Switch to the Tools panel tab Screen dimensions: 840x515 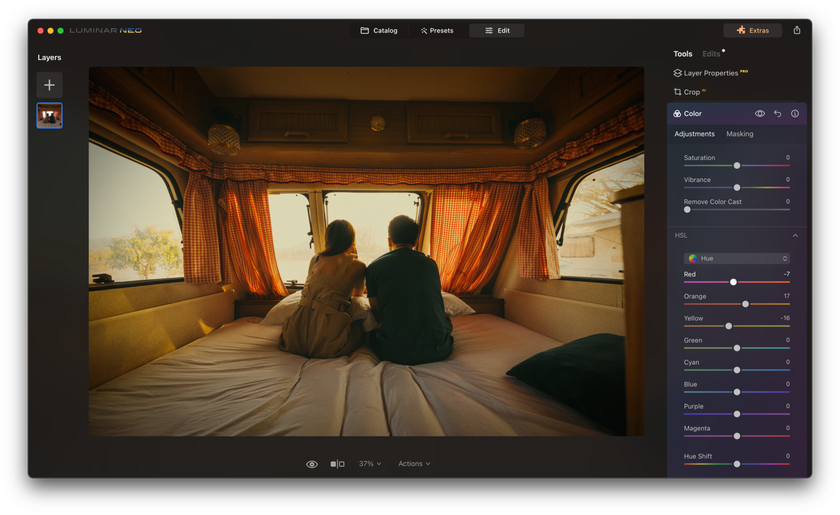coord(682,54)
